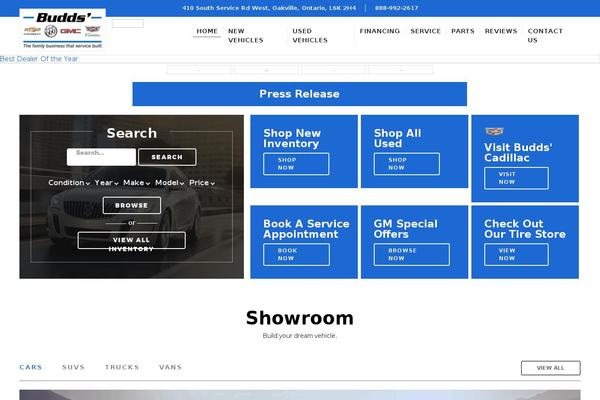Viewport: 600px width, 400px height.
Task: Open the New Vehicles menu
Action: point(246,36)
